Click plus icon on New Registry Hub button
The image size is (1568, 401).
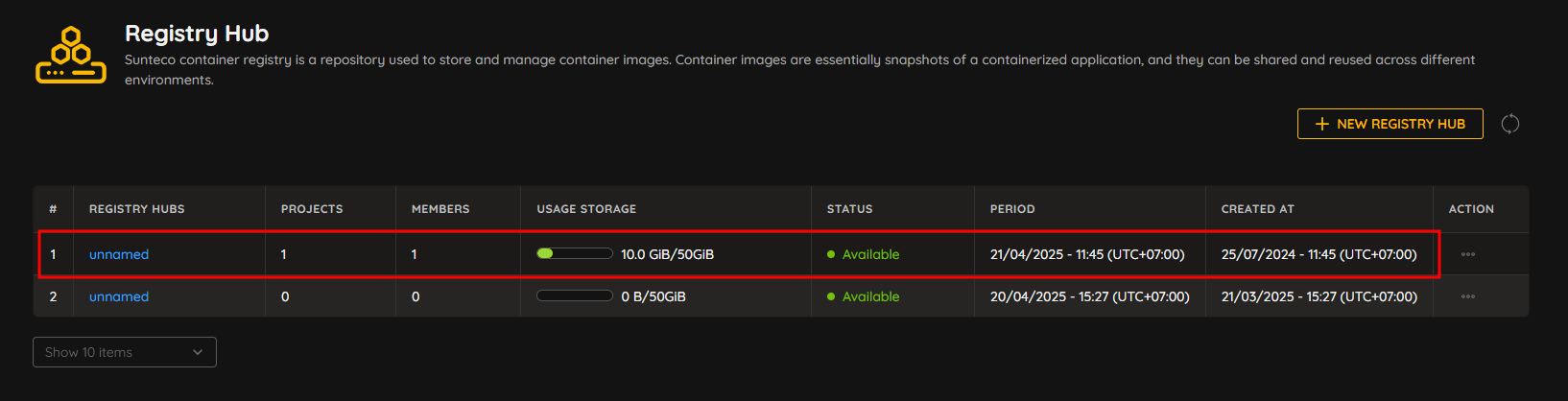(x=1322, y=124)
